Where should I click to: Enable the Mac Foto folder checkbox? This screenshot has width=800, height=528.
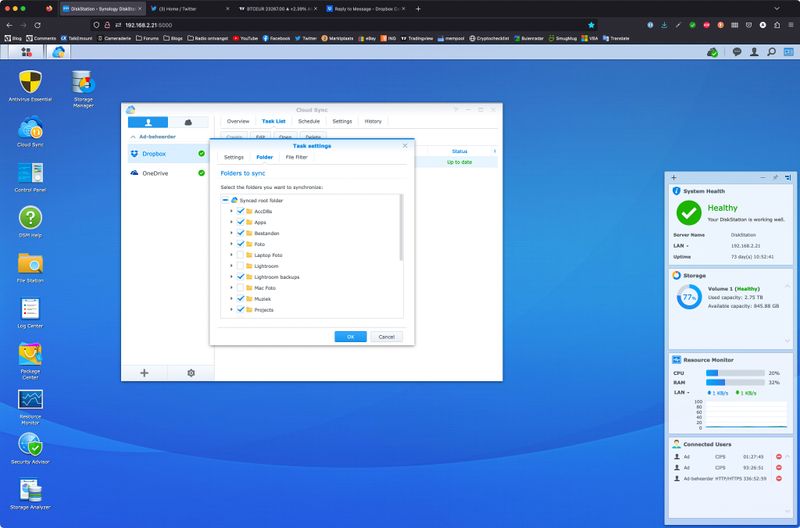coord(240,288)
